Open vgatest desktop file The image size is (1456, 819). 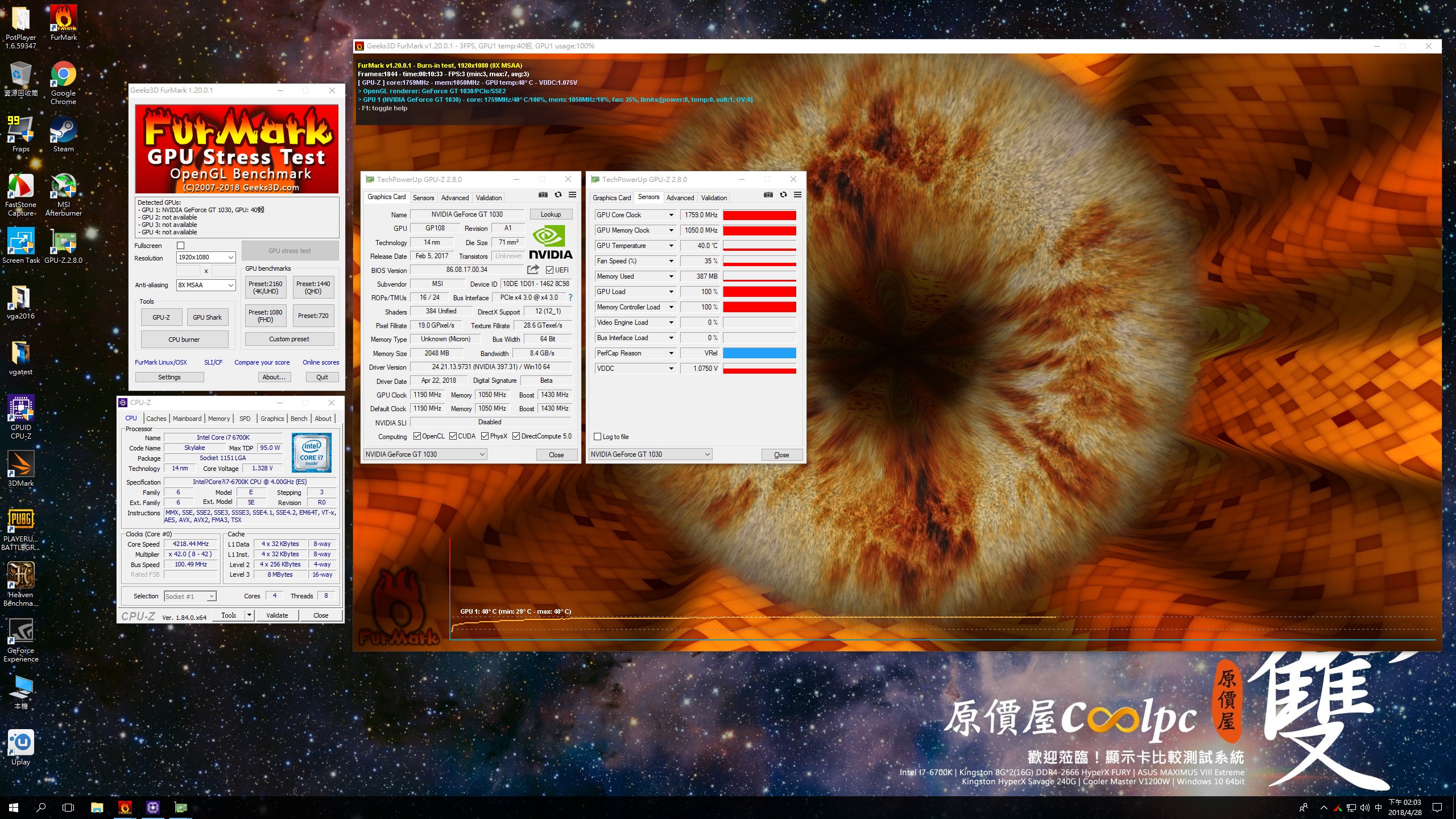tap(21, 358)
